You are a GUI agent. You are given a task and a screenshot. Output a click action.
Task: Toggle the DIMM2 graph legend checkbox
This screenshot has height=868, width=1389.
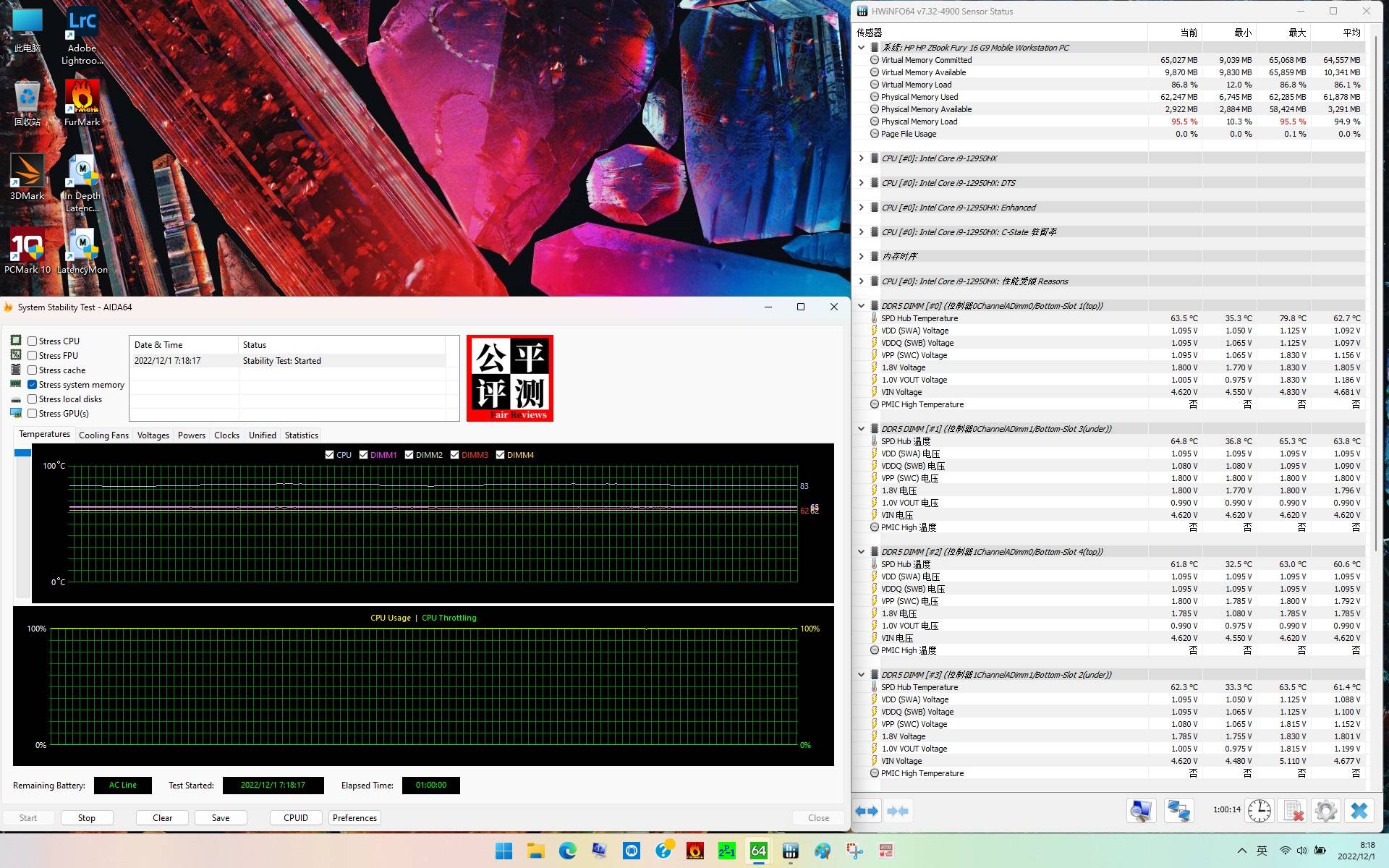409,455
